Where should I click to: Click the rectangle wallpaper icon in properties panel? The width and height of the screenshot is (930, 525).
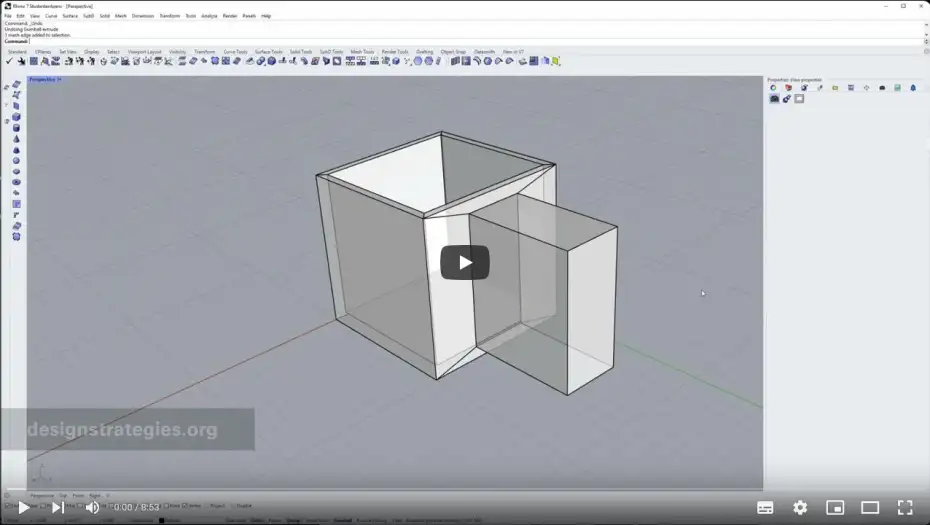coord(800,99)
